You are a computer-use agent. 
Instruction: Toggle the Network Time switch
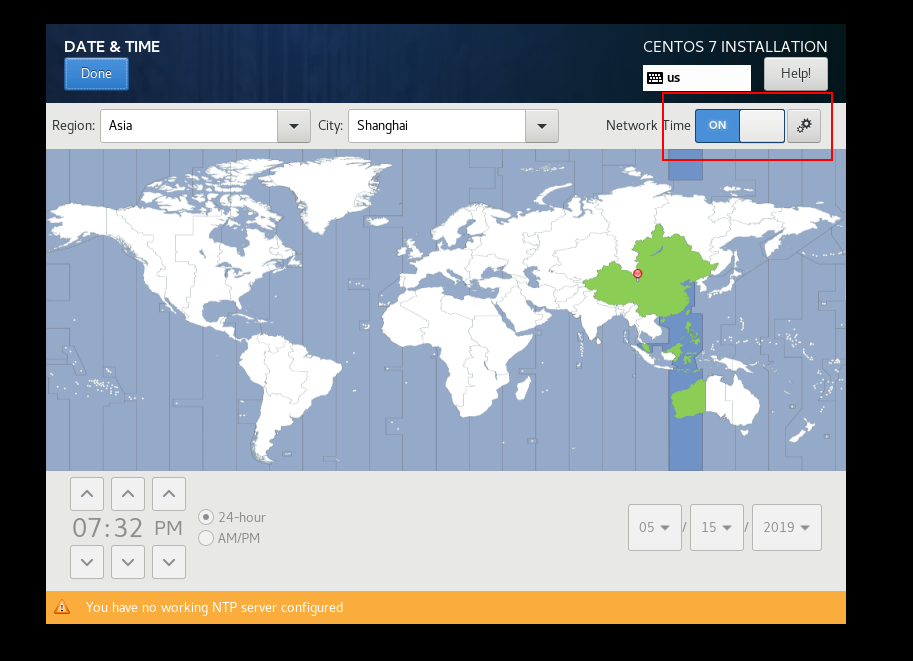pos(739,126)
